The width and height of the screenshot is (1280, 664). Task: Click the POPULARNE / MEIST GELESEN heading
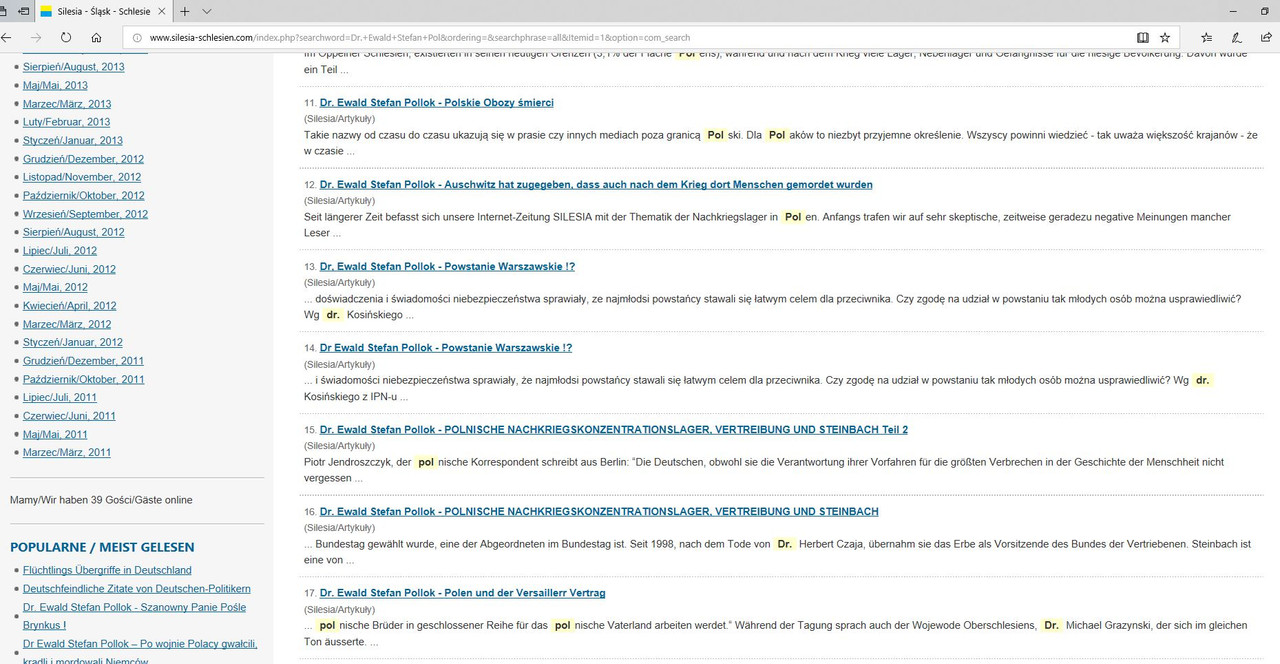click(x=102, y=547)
